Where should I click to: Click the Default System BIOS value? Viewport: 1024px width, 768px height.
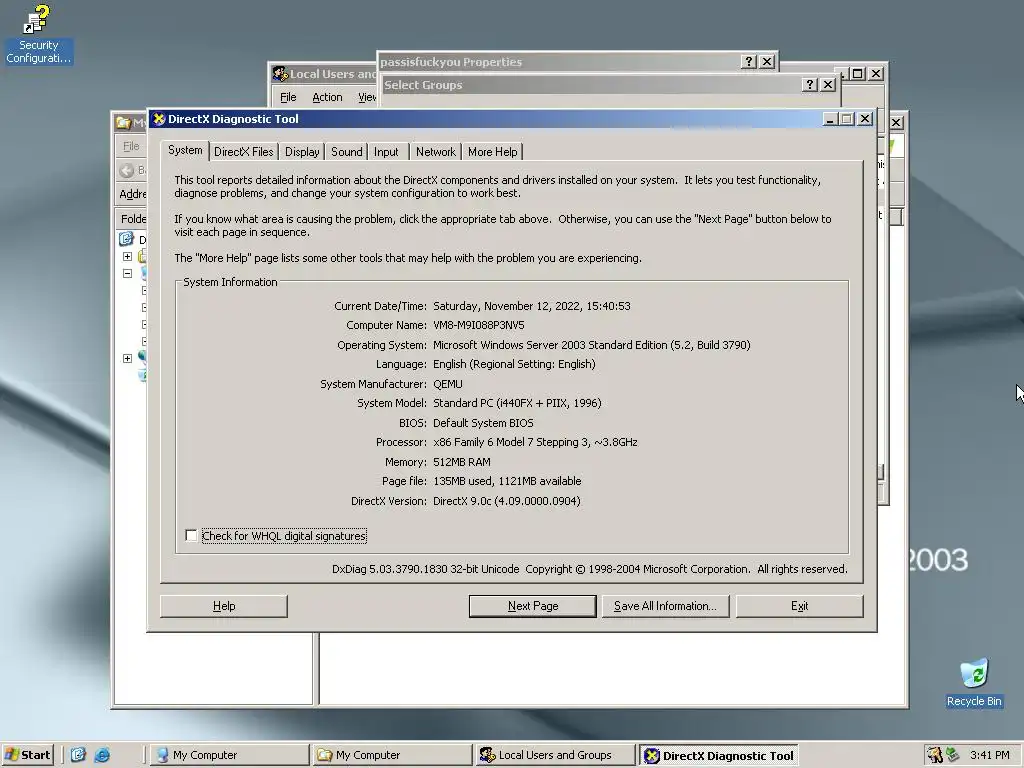483,423
